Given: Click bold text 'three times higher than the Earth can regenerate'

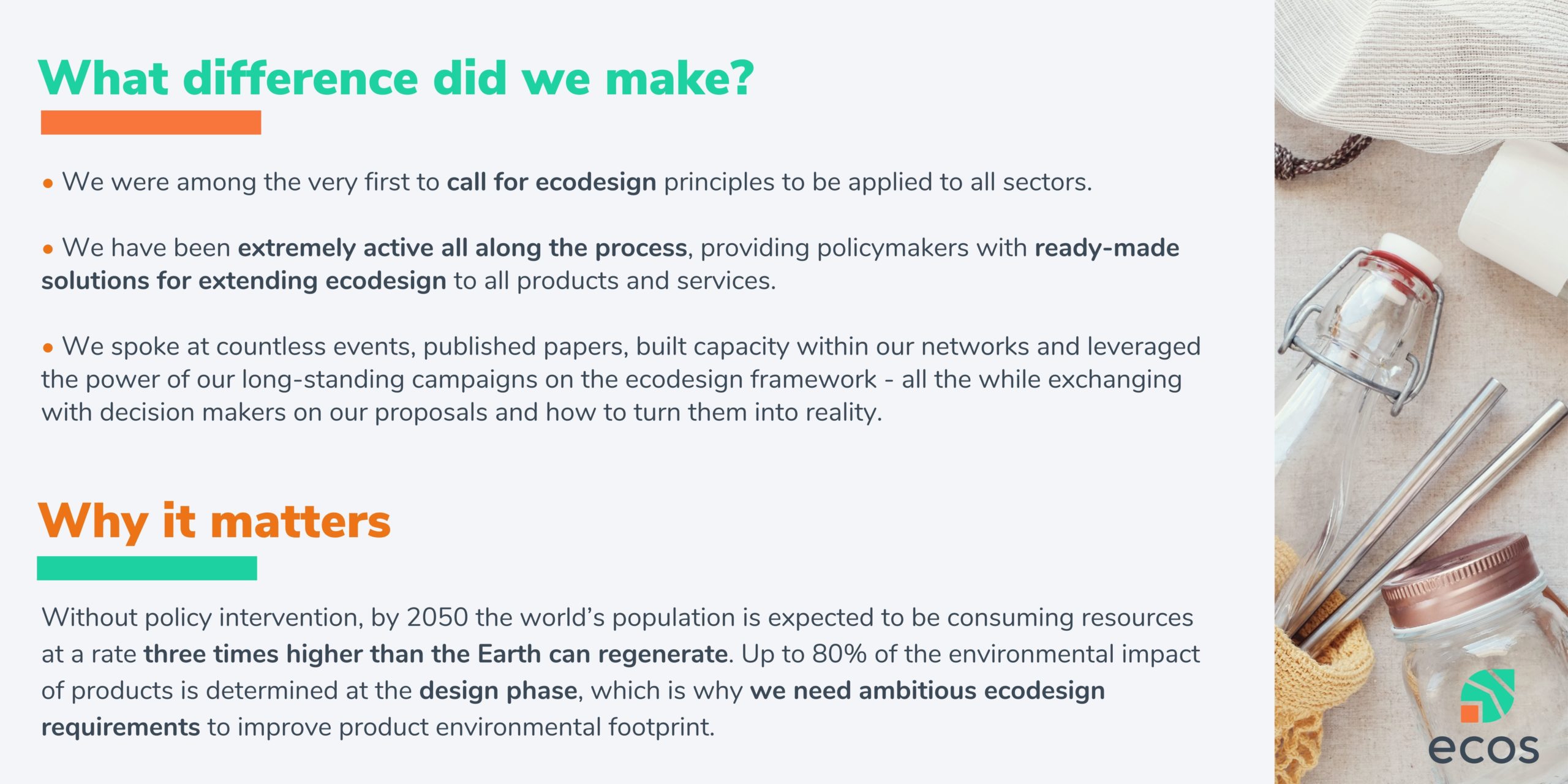Looking at the screenshot, I should [x=435, y=654].
